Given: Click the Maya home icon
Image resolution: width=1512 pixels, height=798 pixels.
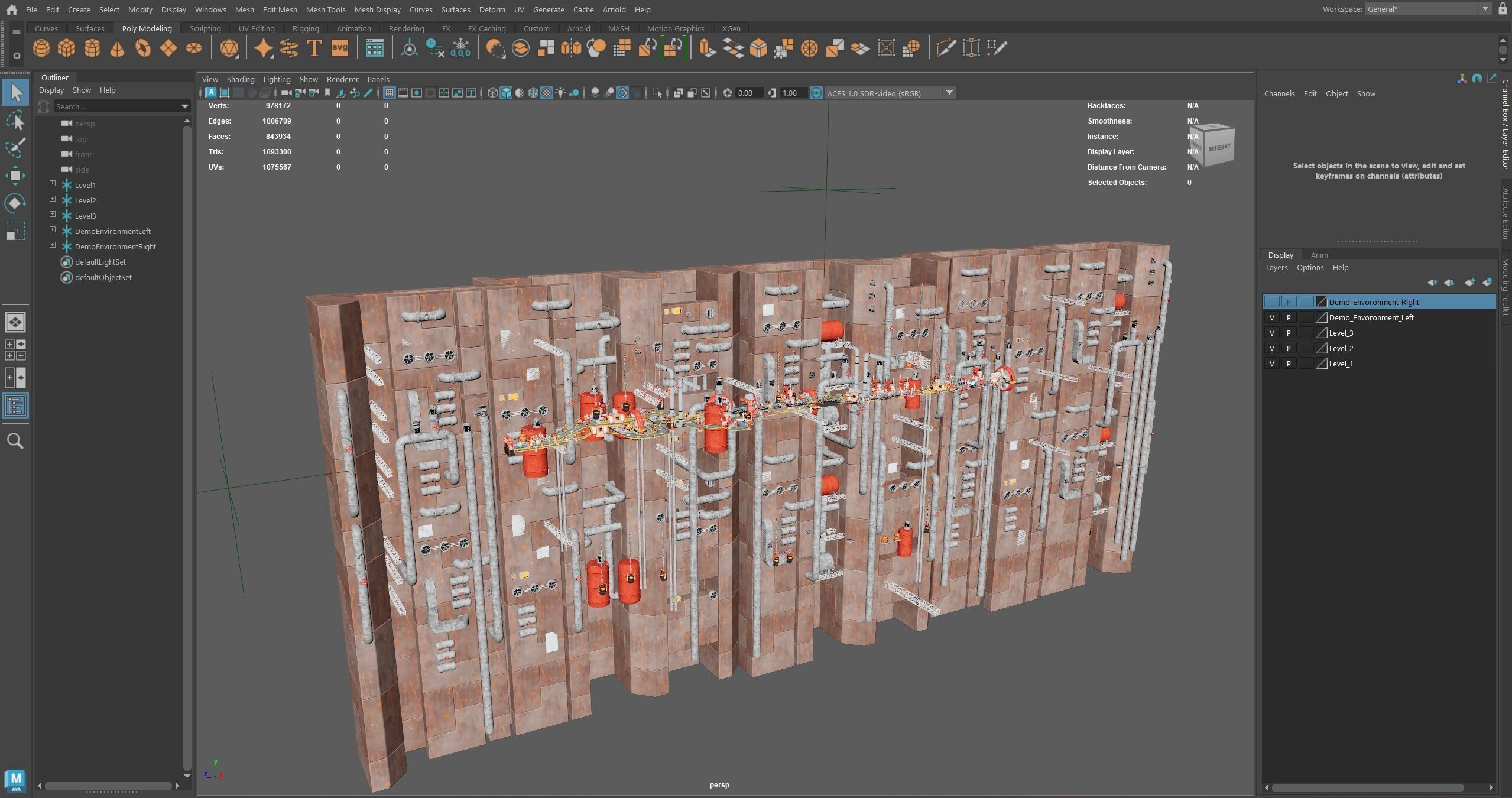Looking at the screenshot, I should pyautogui.click(x=11, y=9).
